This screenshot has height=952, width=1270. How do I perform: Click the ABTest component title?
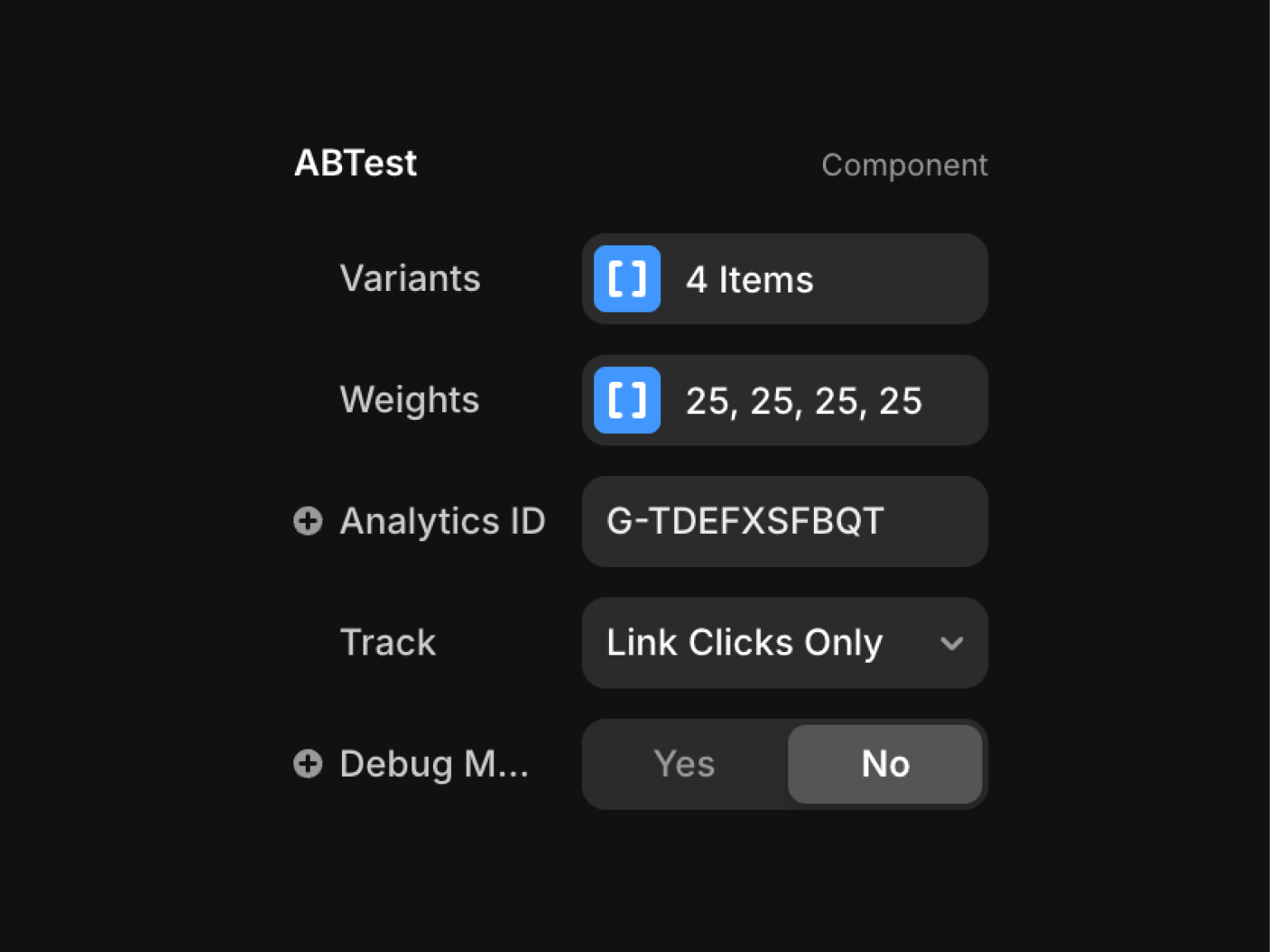[x=355, y=163]
